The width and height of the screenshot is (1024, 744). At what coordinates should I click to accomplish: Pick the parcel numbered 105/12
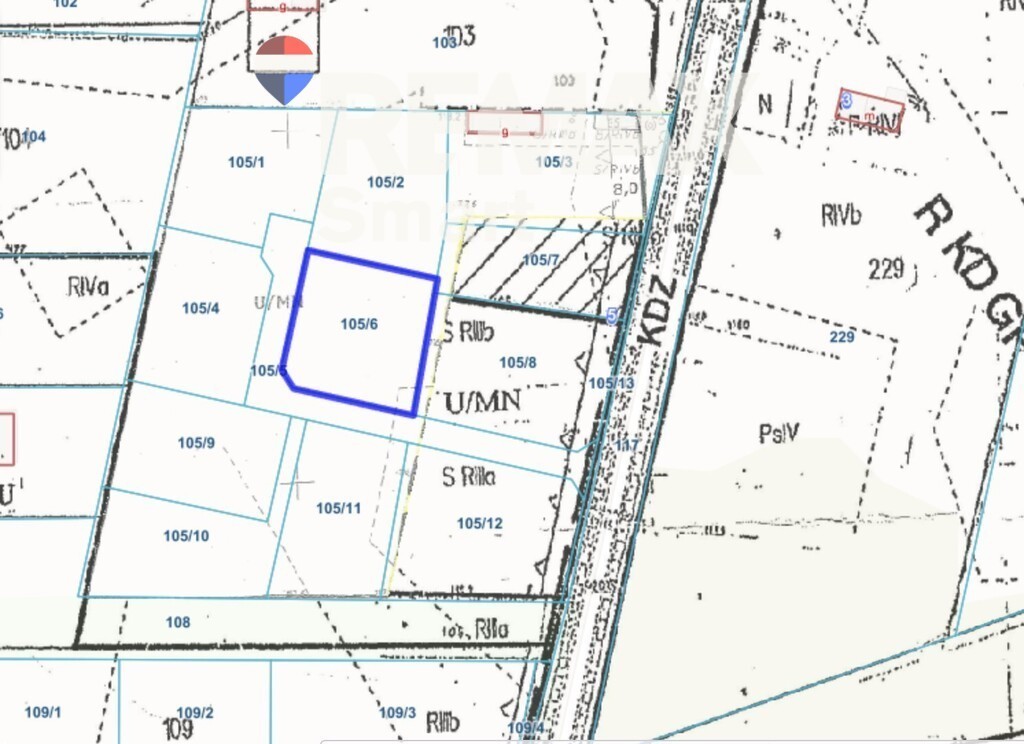[x=480, y=523]
